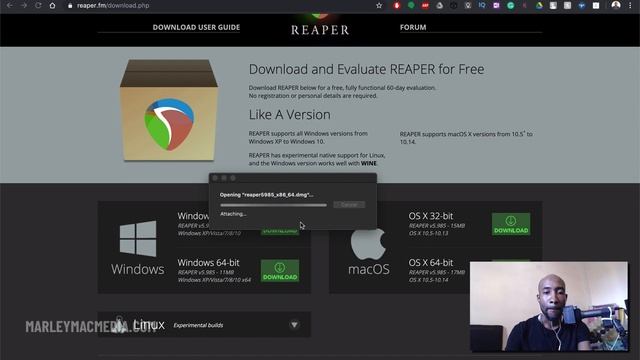Download Windows 64-bit REAPER

click(280, 271)
